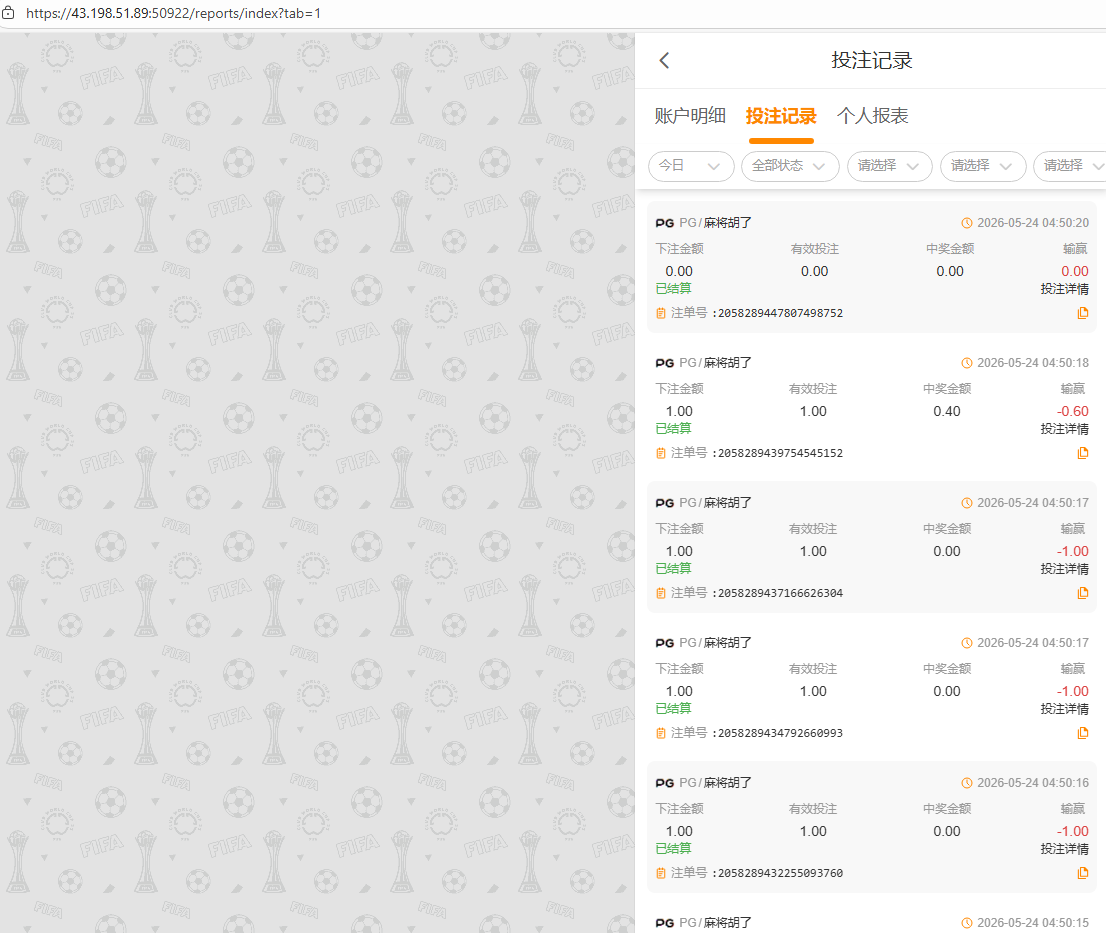
Task: Click timestamp 2026-05-24 04:50:20
Action: tap(1033, 223)
